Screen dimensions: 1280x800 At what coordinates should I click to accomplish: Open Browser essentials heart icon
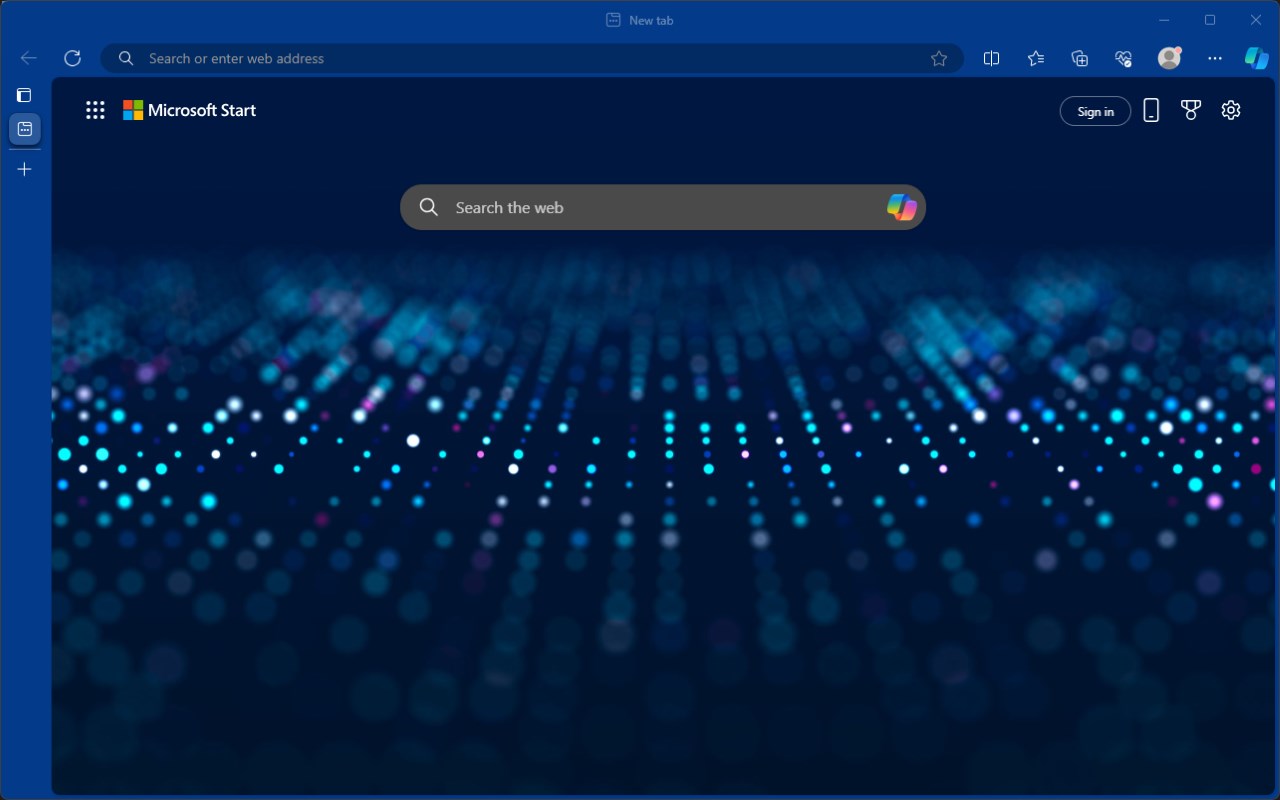pos(1124,58)
